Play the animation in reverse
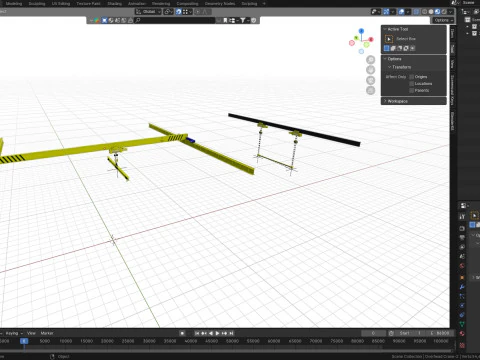Screen dimensions: 480x360 coord(211,333)
